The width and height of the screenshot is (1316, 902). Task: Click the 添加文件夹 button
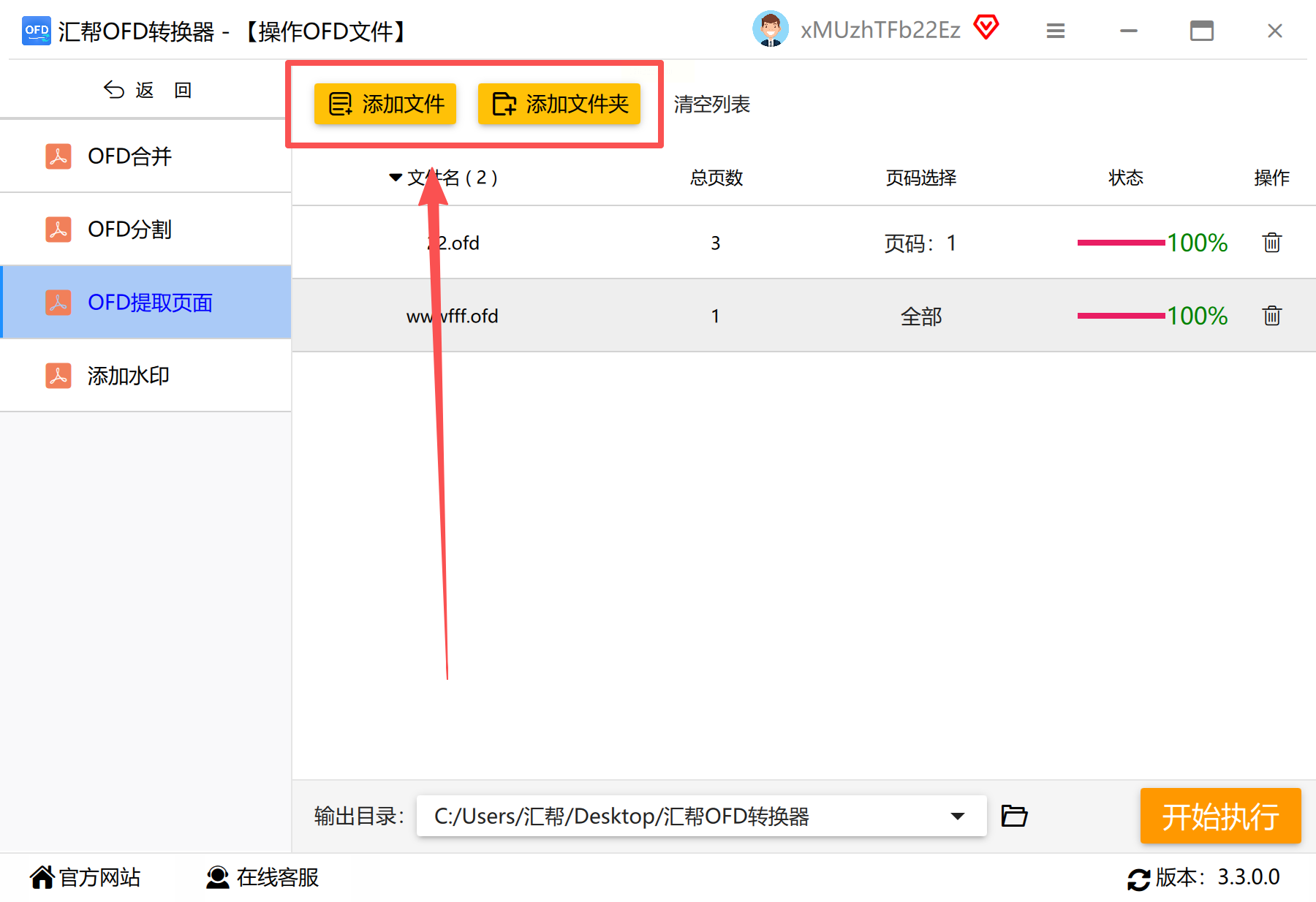pos(559,104)
